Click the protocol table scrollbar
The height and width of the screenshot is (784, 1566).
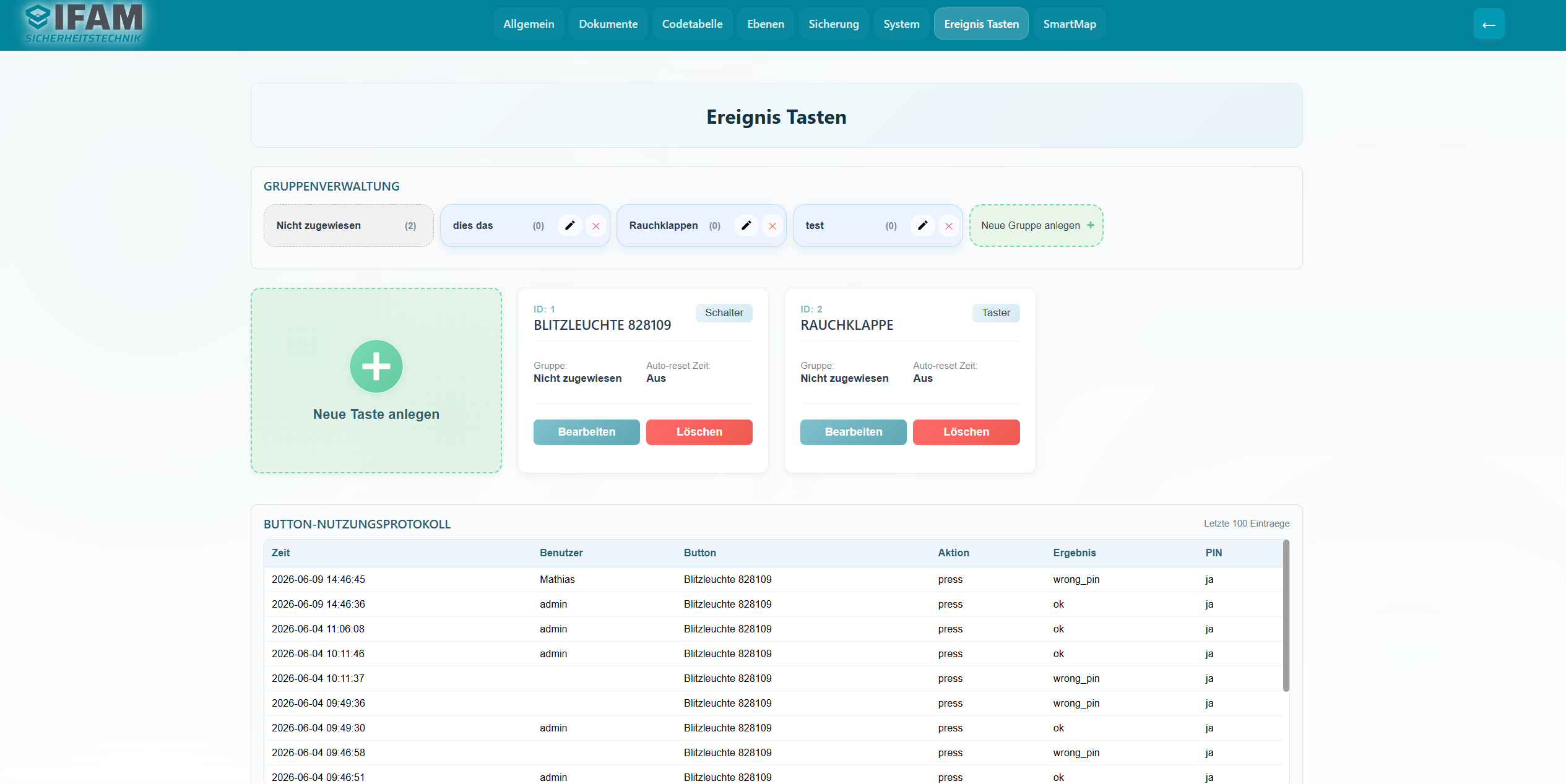point(1286,616)
